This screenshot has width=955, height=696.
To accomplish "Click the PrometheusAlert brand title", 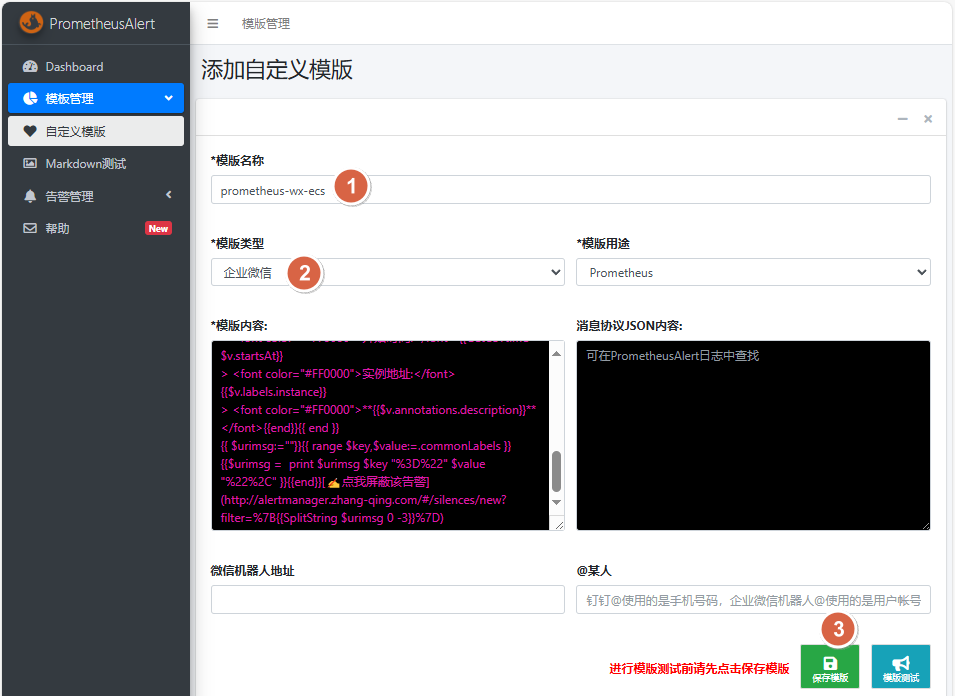I will click(102, 24).
